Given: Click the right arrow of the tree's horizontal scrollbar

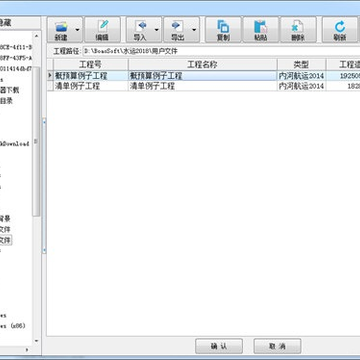Looking at the screenshot, I should point(27,350).
